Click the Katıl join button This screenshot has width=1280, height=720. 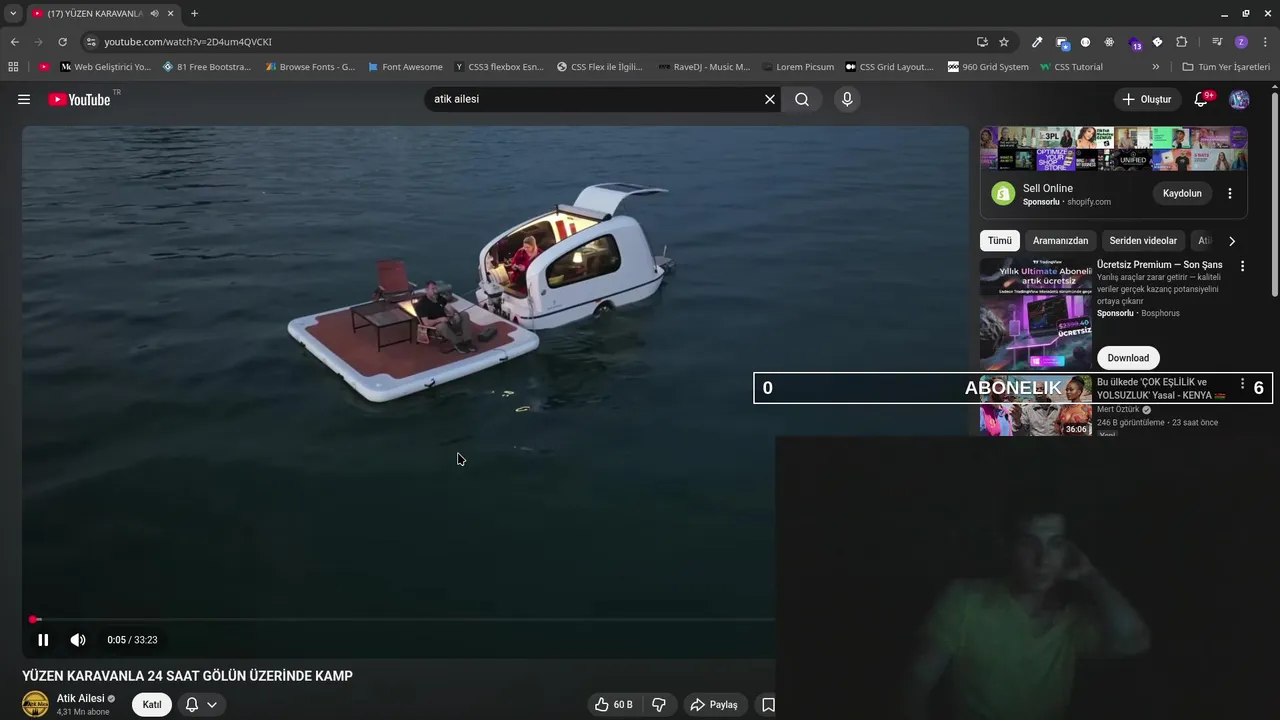152,705
